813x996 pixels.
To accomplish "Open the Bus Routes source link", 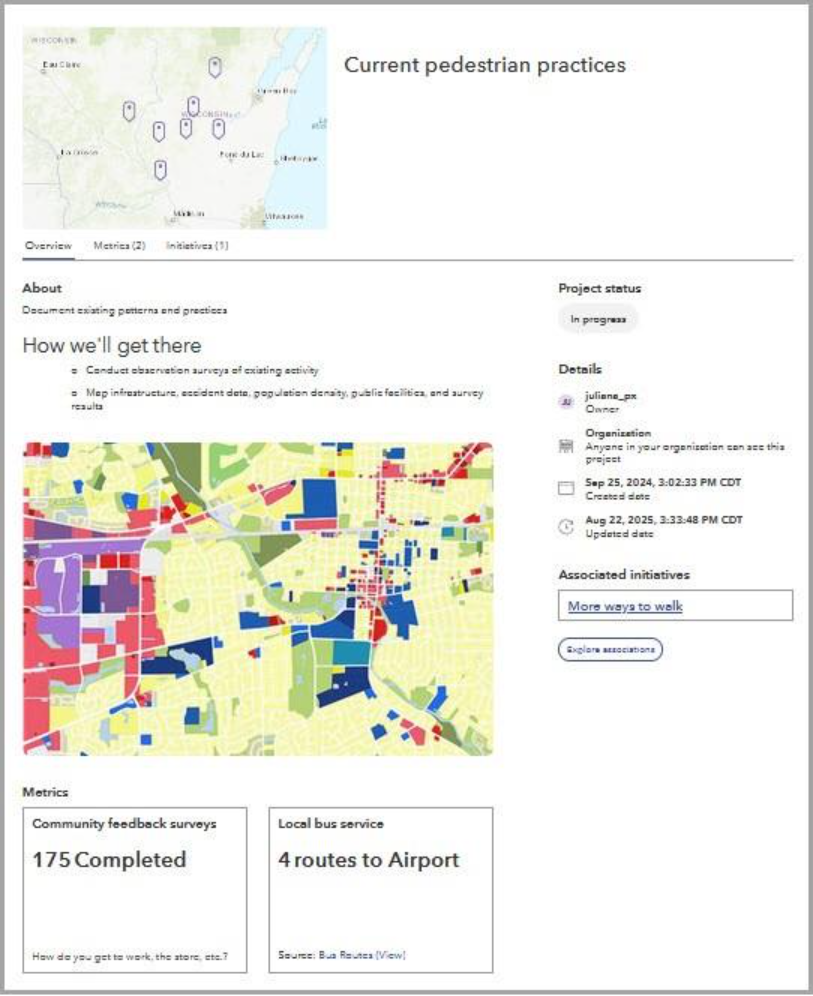I will pos(346,955).
